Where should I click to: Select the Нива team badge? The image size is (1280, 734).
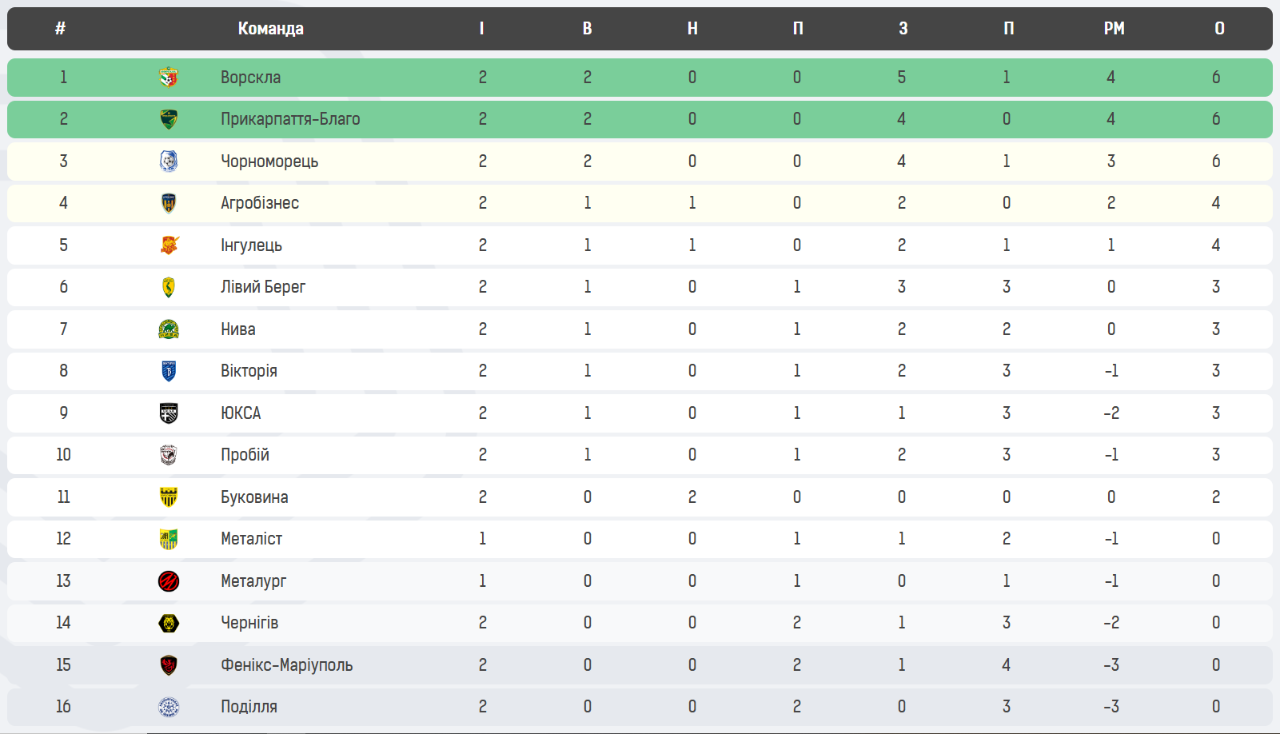pos(169,329)
